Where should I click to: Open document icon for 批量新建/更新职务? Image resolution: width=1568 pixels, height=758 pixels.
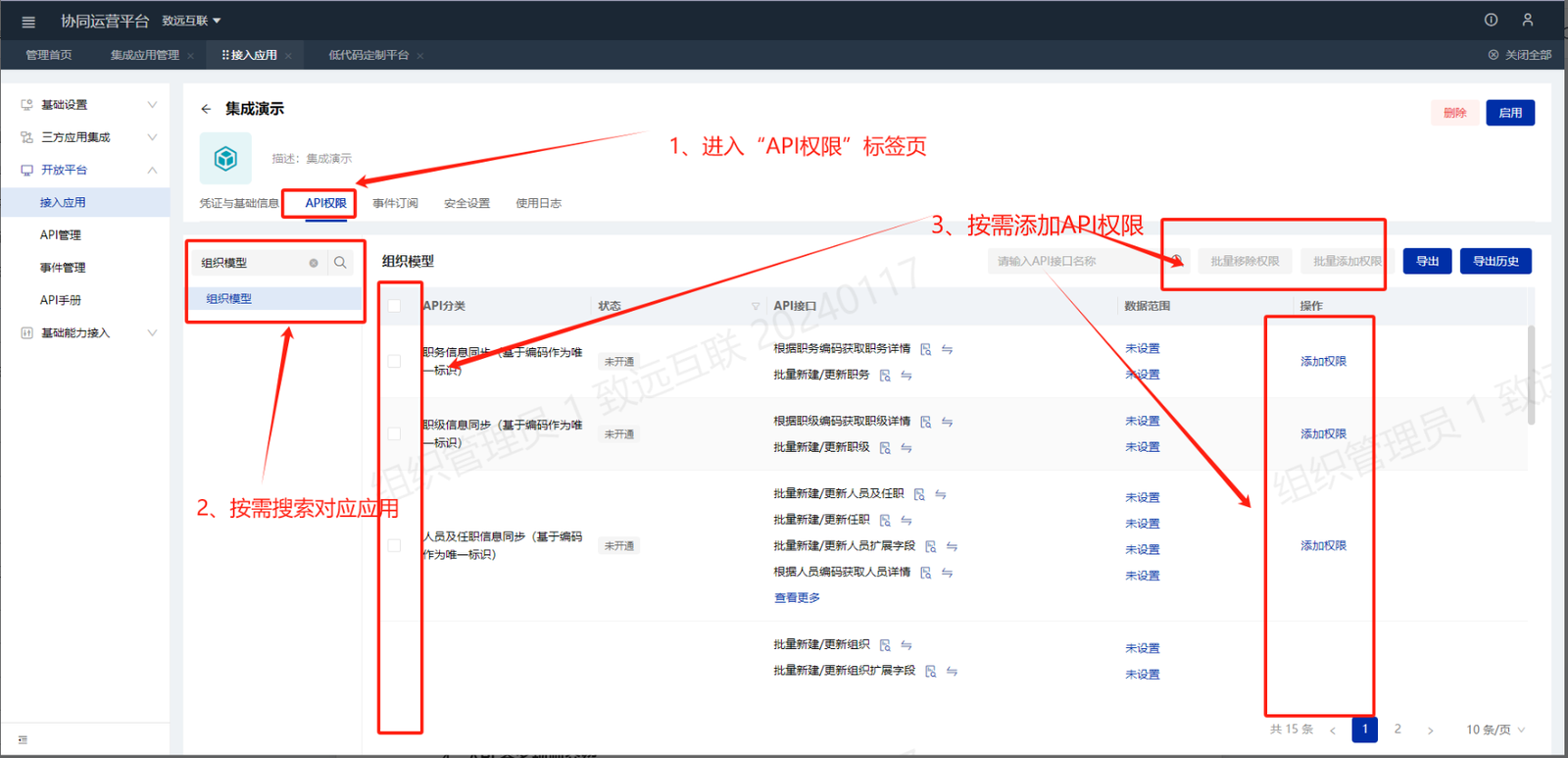pos(885,376)
